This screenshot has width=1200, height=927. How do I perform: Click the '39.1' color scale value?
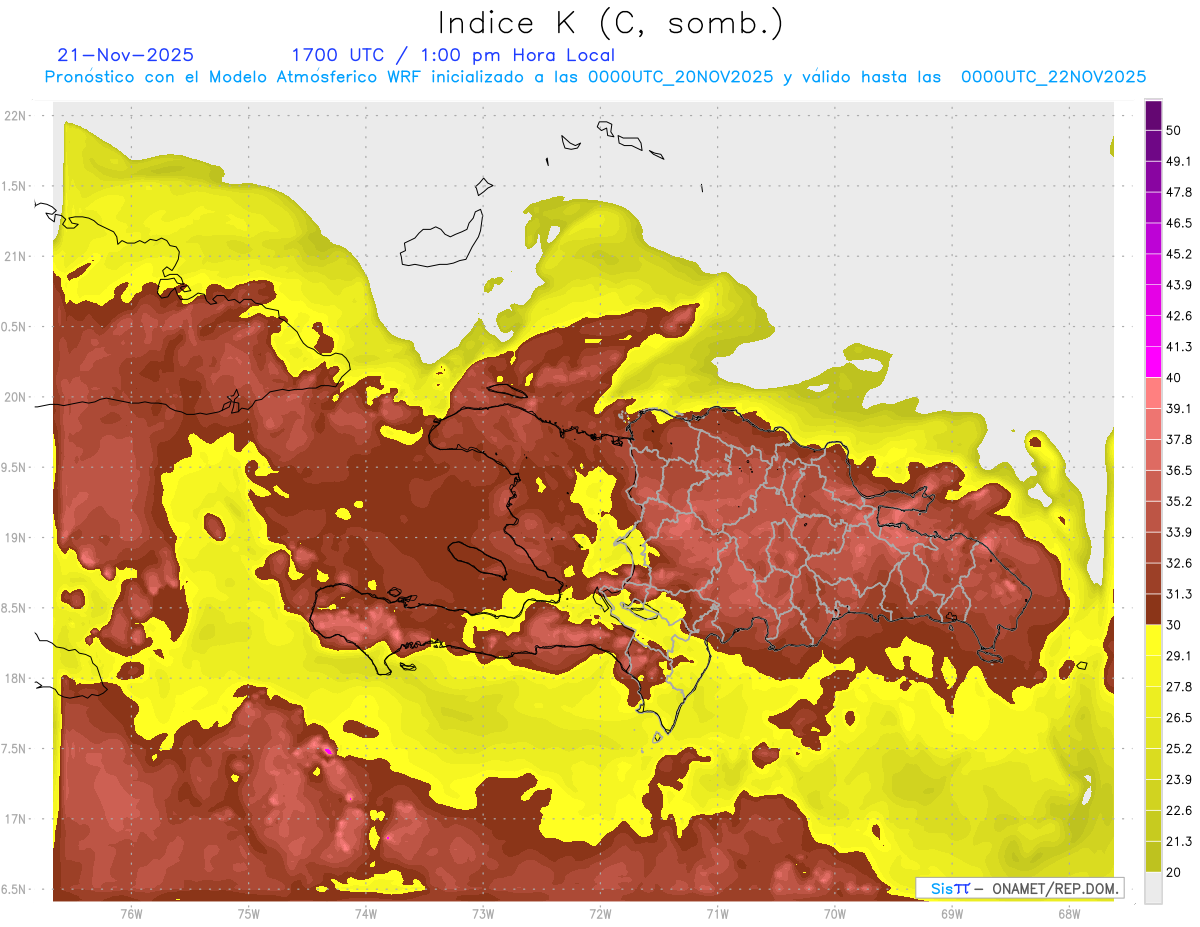click(1179, 409)
